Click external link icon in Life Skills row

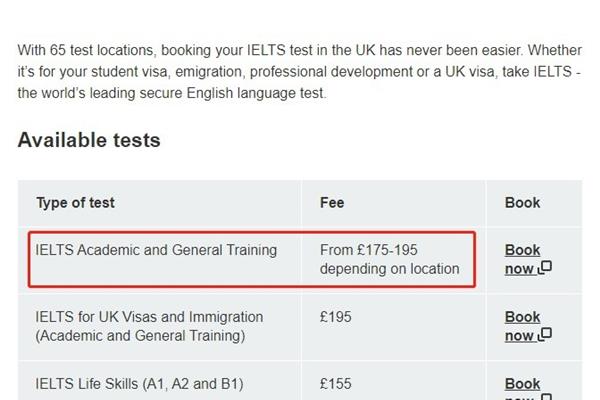coord(546,397)
